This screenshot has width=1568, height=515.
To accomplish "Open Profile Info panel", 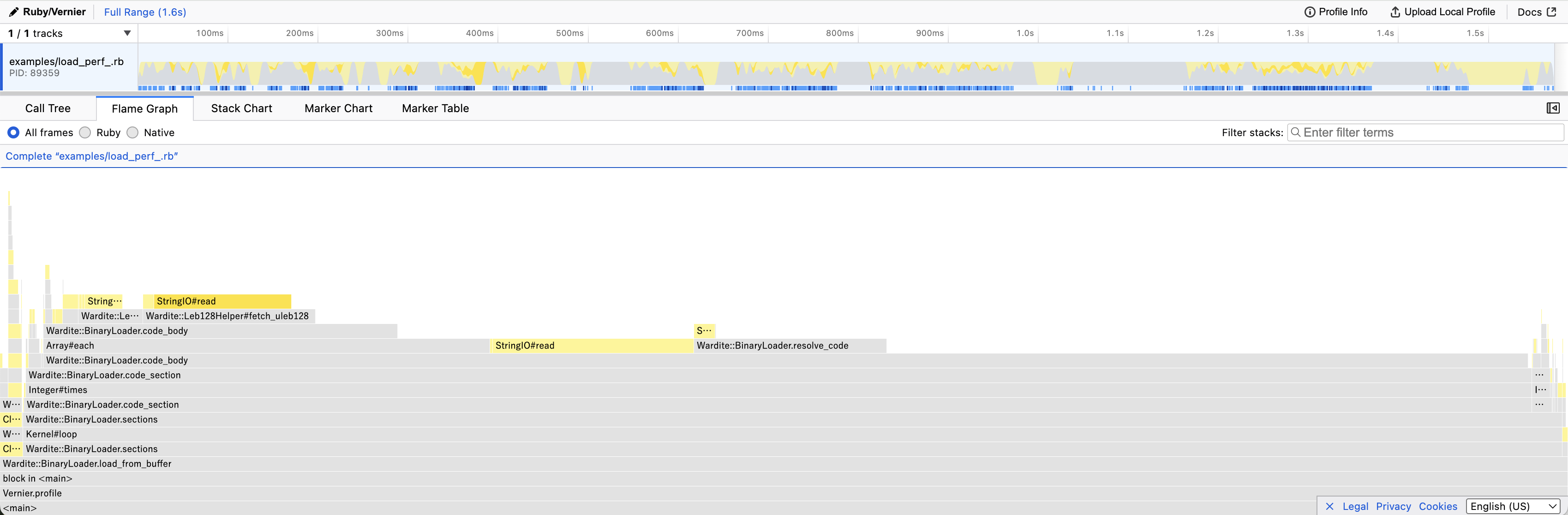I will click(x=1335, y=12).
